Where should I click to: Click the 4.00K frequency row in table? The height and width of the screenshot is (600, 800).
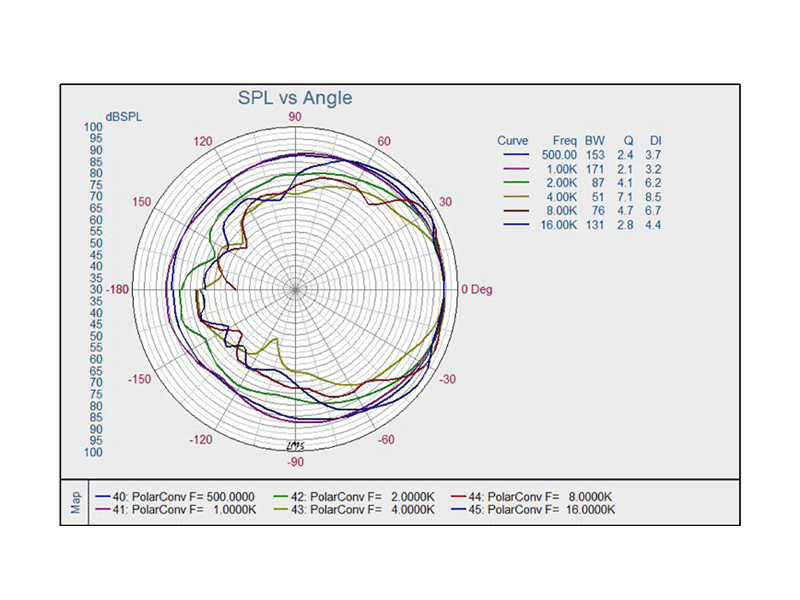[560, 198]
